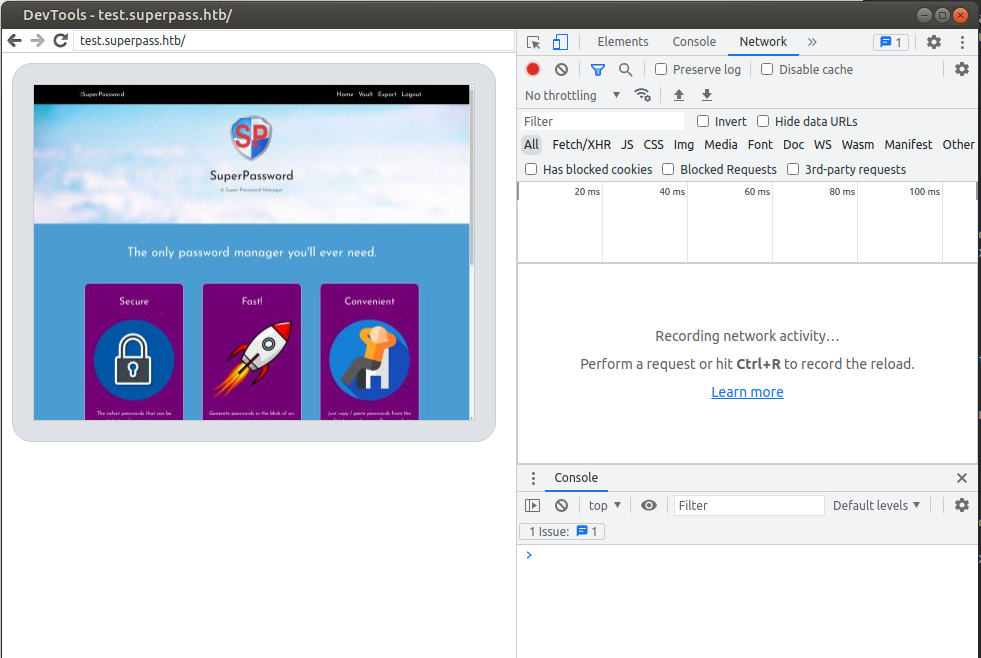
Task: Click the 1 Issue button in console
Action: [562, 531]
